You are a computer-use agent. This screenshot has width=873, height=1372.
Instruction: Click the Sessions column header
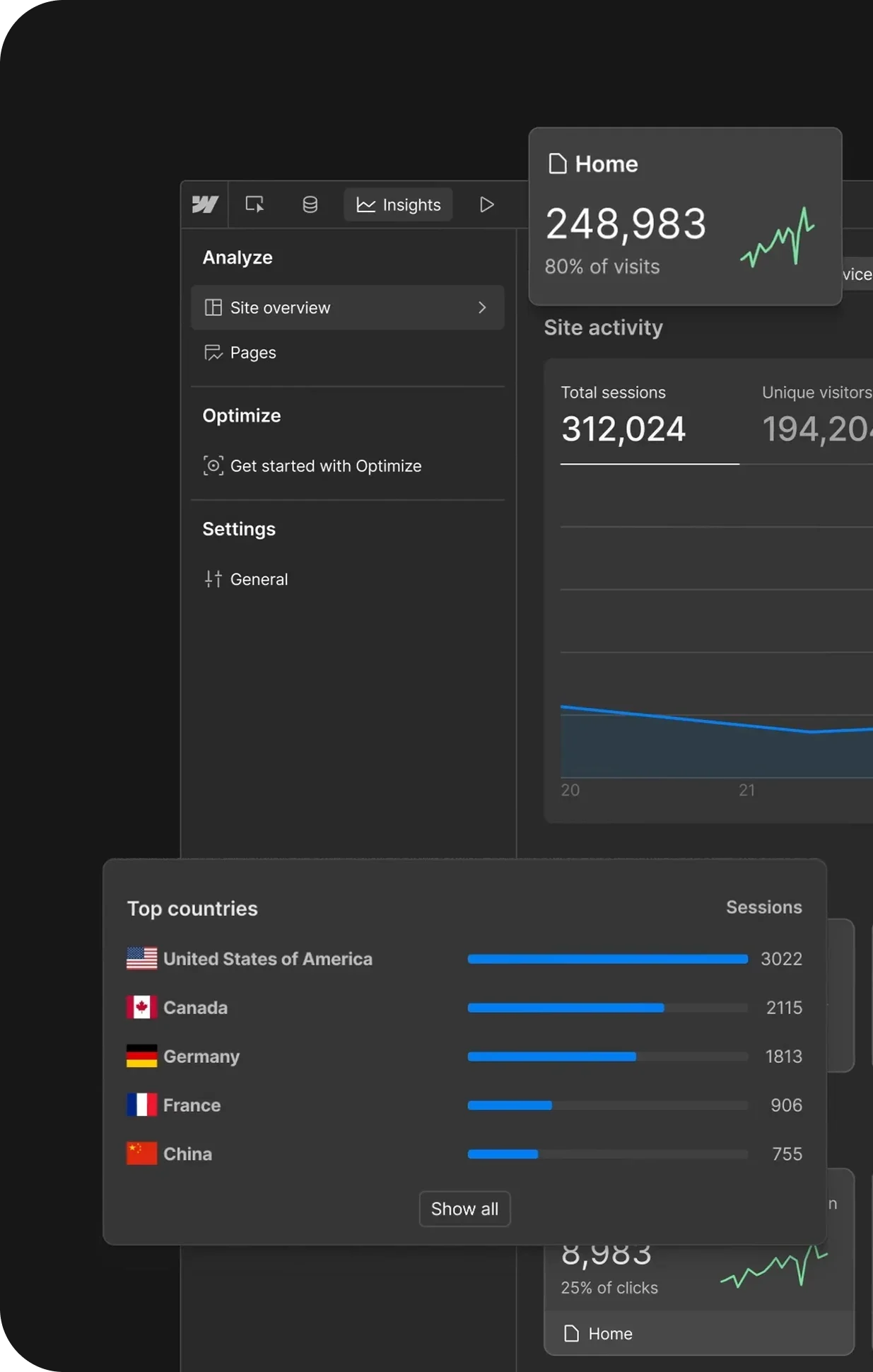763,907
